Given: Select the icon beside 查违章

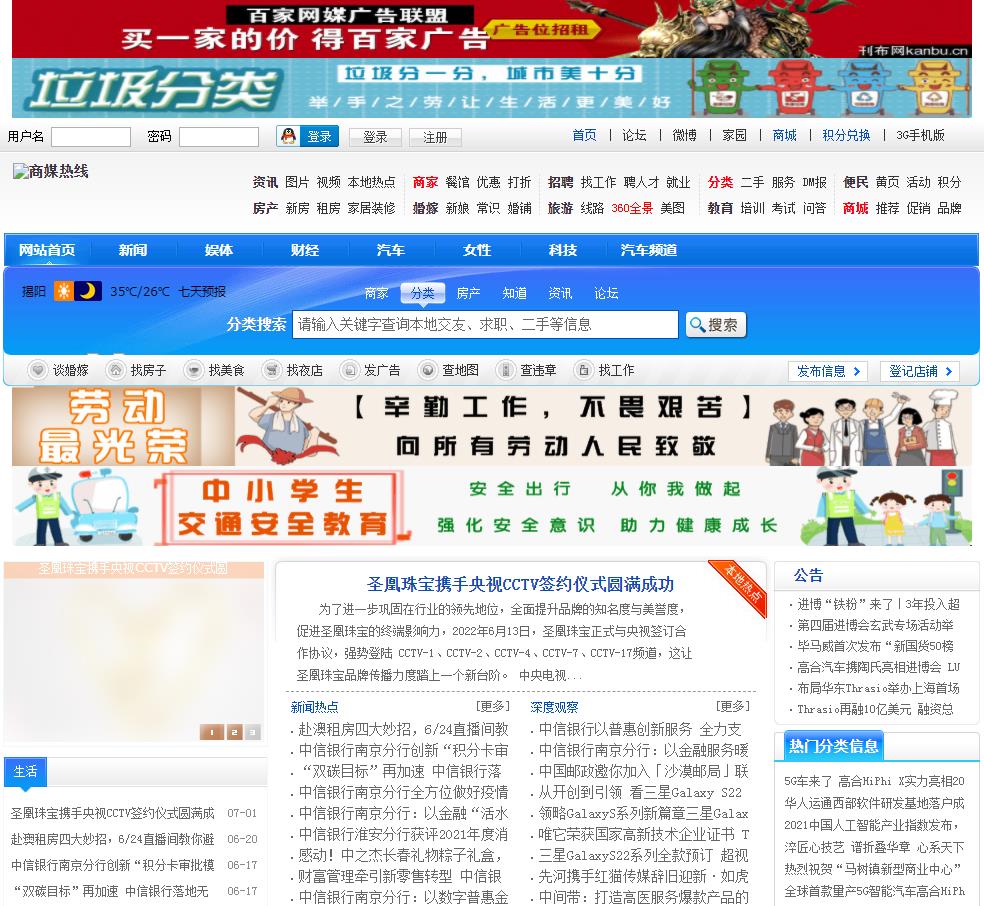Looking at the screenshot, I should point(505,370).
